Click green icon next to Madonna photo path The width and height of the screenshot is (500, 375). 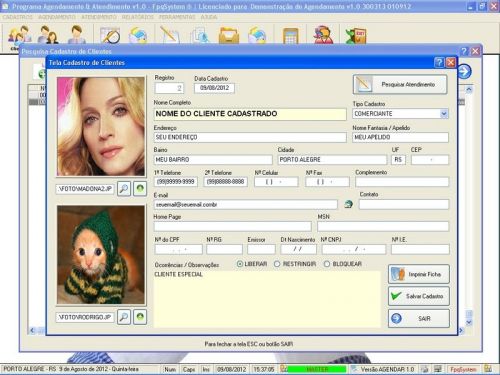(140, 189)
